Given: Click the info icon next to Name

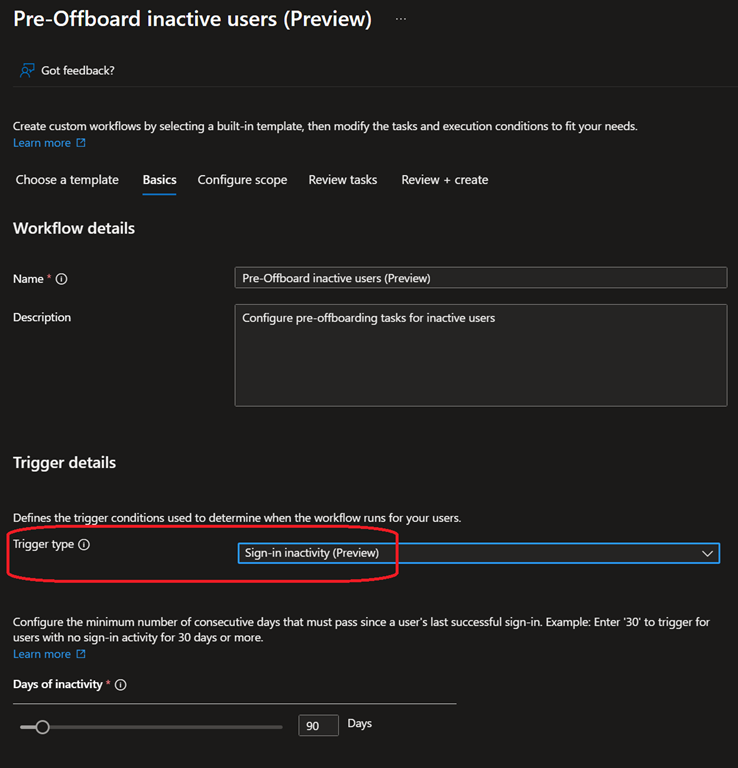Looking at the screenshot, I should pos(62,279).
